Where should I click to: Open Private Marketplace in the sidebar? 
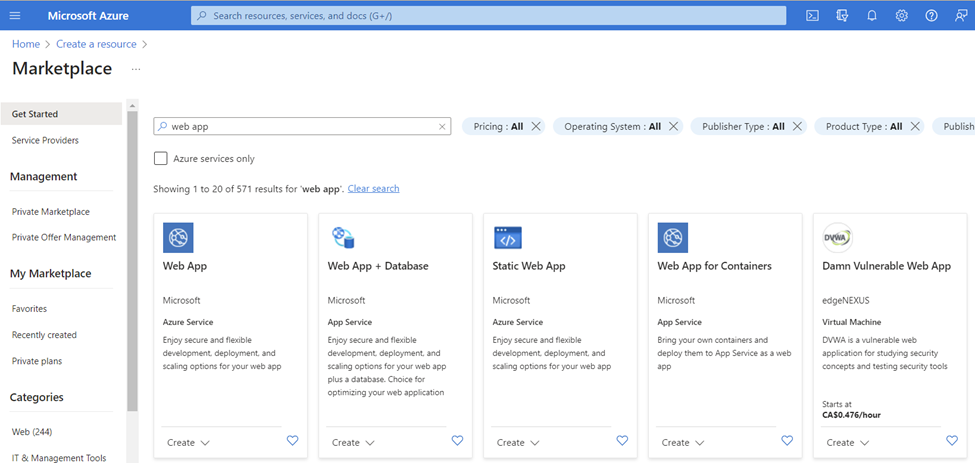[50, 212]
